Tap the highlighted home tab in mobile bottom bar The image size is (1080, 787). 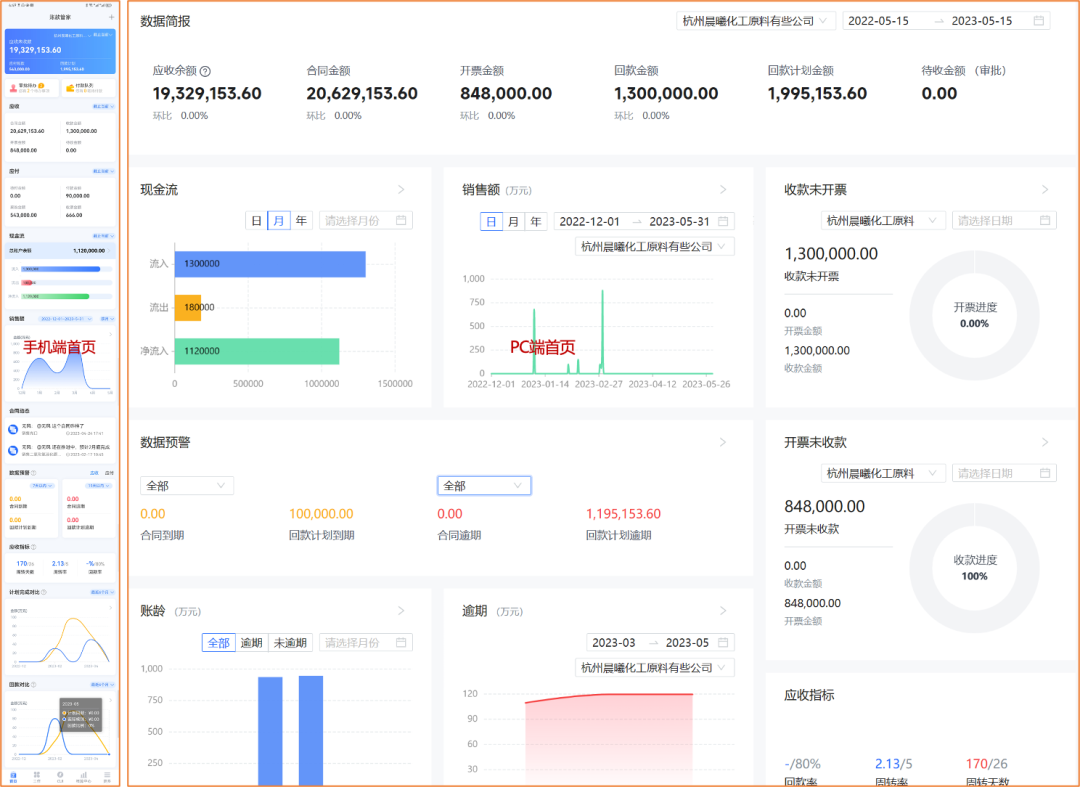[x=13, y=777]
